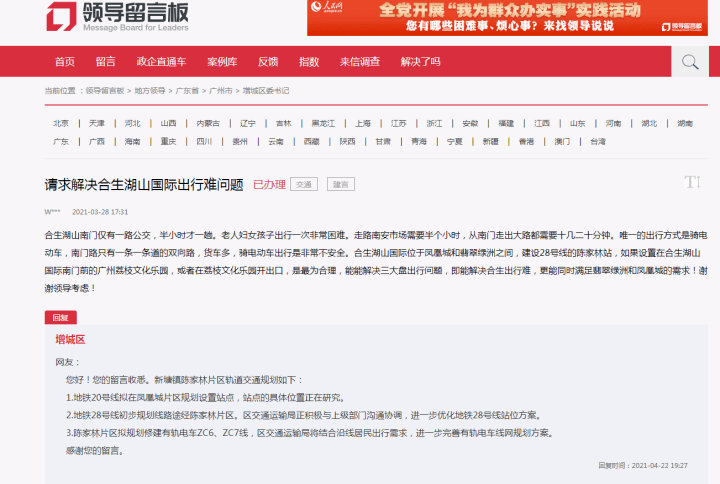Select the 贵州 region link
The image size is (720, 484).
pos(240,142)
